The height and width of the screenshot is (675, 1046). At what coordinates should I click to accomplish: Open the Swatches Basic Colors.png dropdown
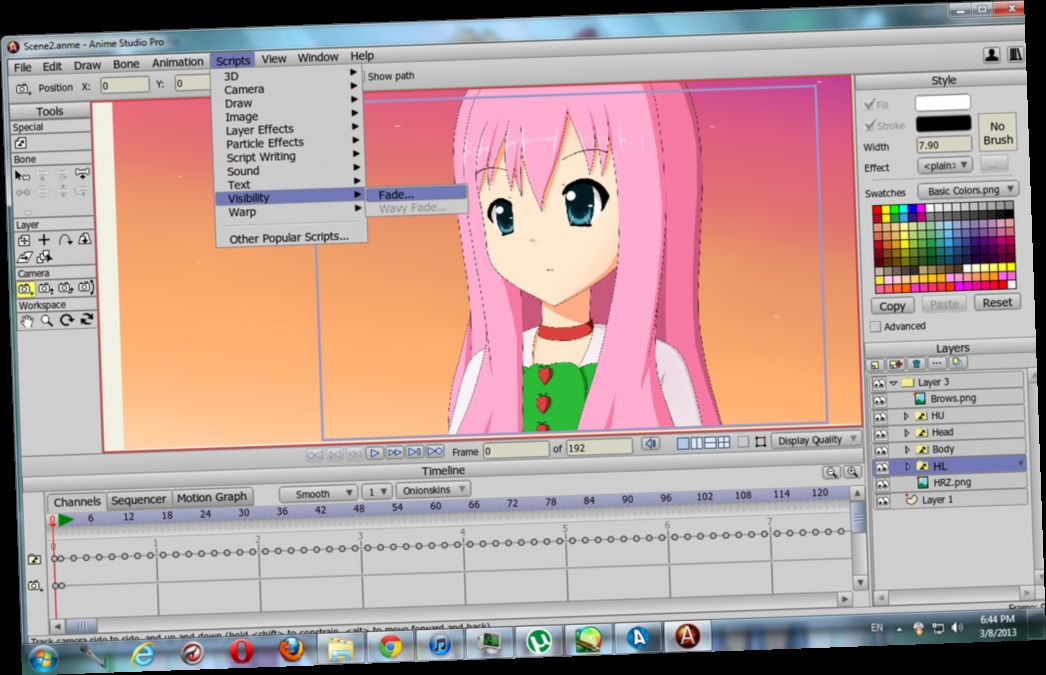point(967,191)
